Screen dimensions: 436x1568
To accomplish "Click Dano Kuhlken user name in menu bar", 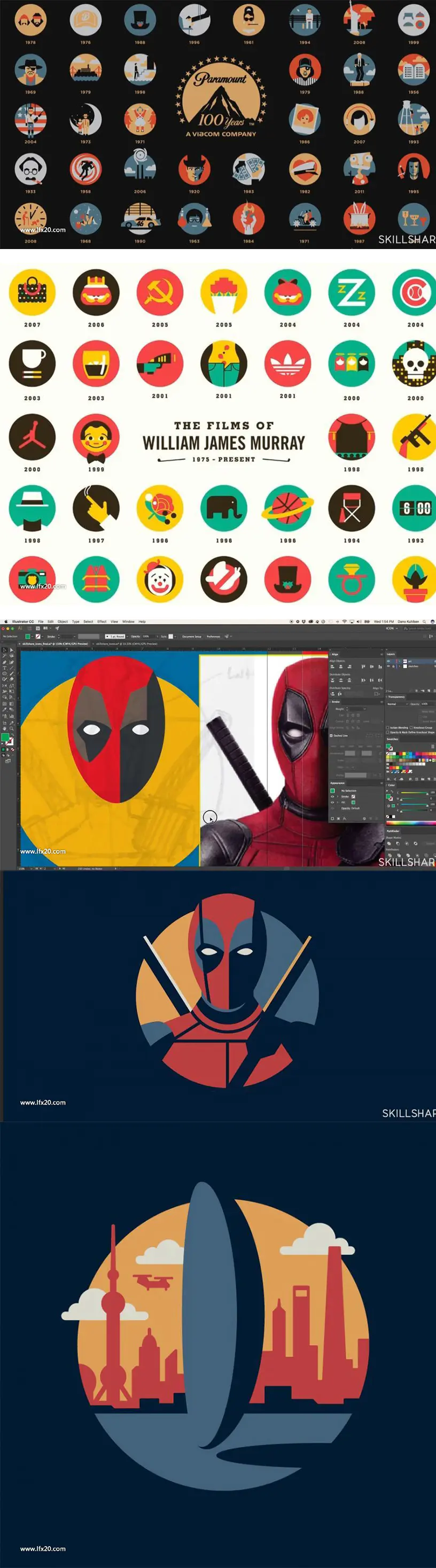I will click(x=409, y=622).
